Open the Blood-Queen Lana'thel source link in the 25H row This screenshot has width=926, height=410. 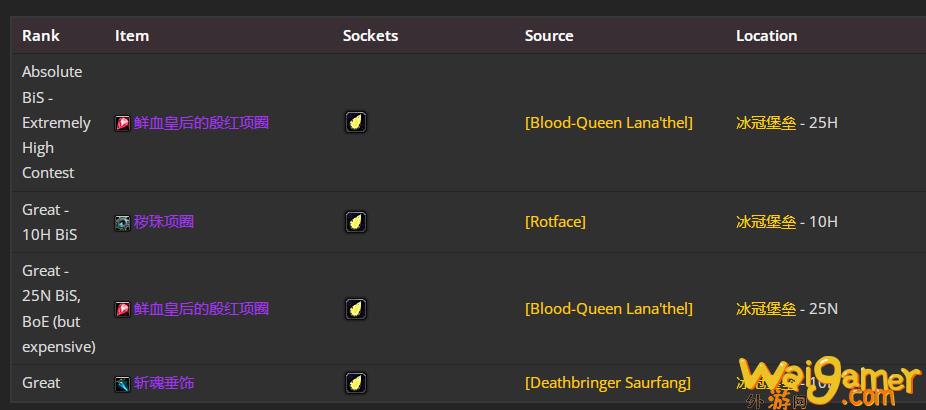point(609,123)
